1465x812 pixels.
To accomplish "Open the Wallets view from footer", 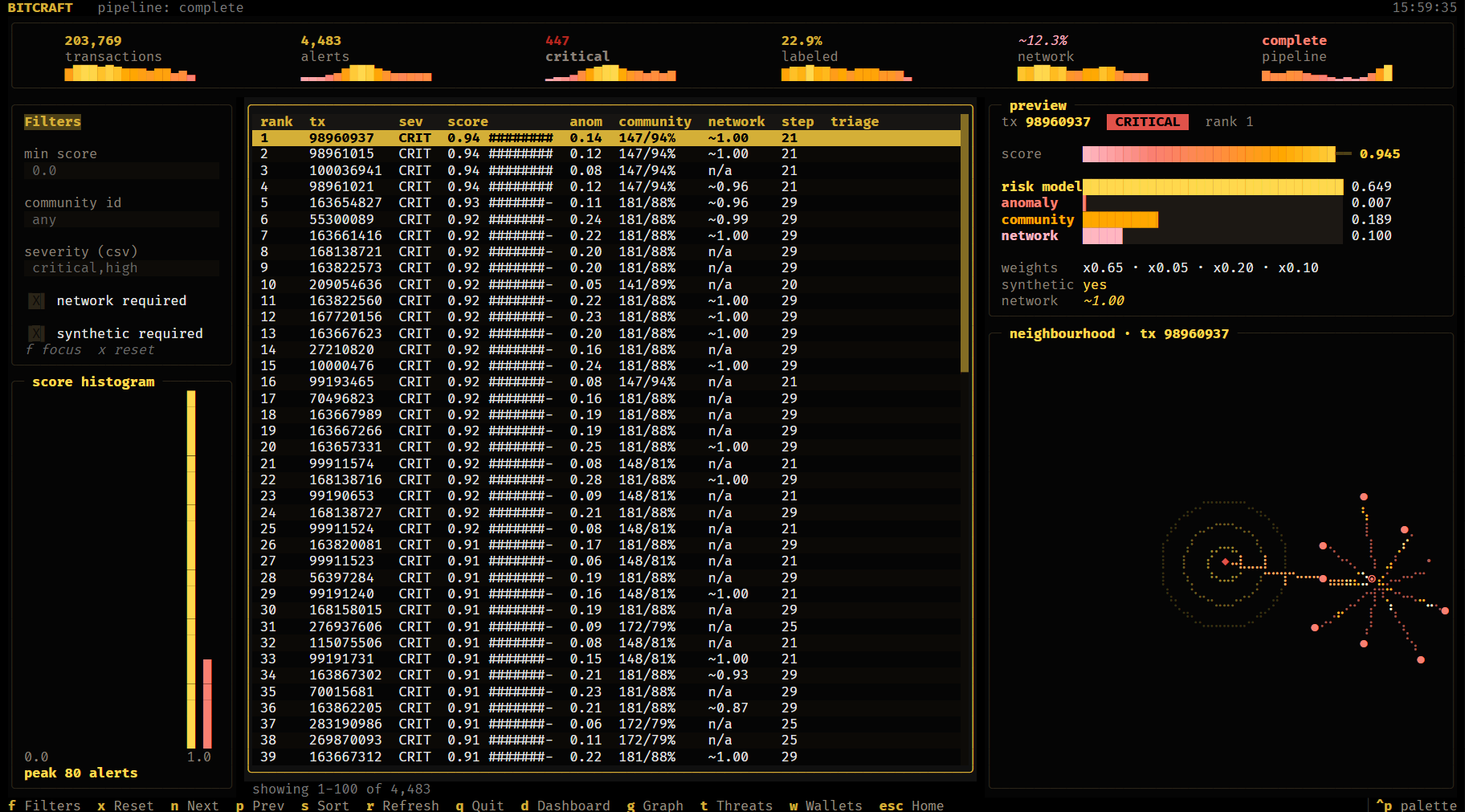I will pyautogui.click(x=826, y=805).
